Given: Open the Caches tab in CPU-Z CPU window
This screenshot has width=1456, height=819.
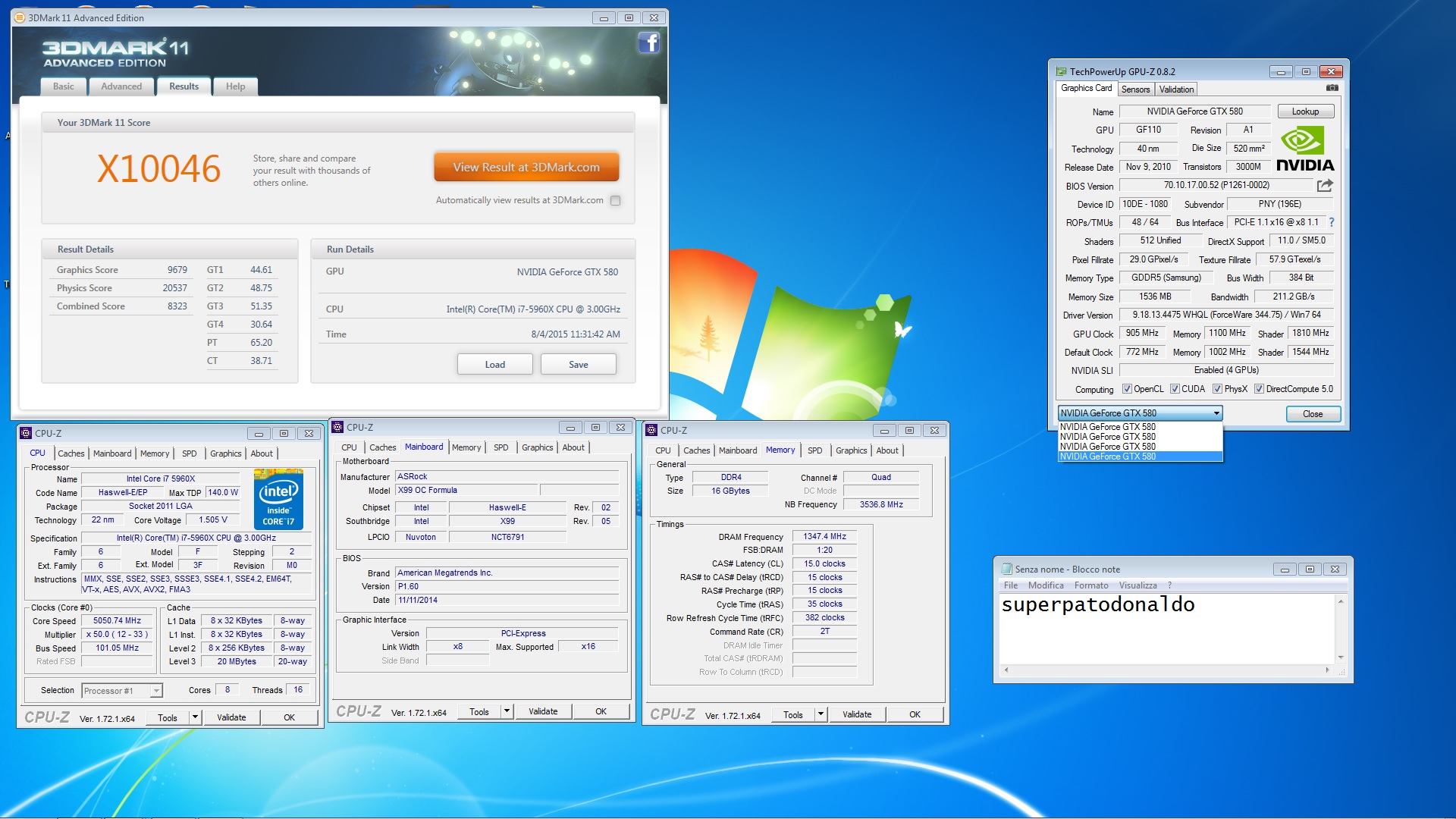Looking at the screenshot, I should pyautogui.click(x=71, y=453).
